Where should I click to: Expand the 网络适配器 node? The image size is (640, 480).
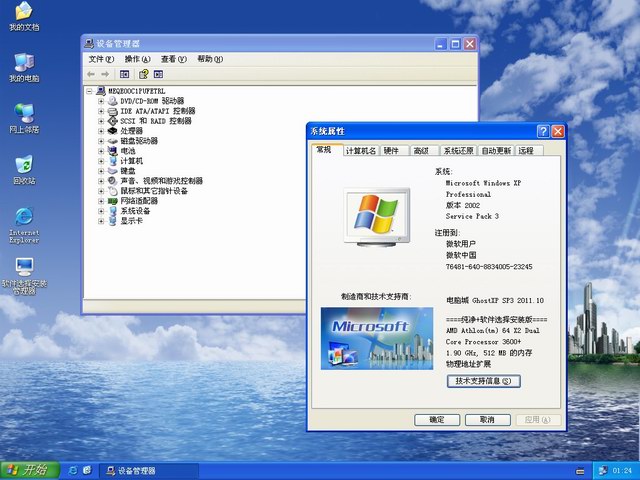tap(101, 201)
